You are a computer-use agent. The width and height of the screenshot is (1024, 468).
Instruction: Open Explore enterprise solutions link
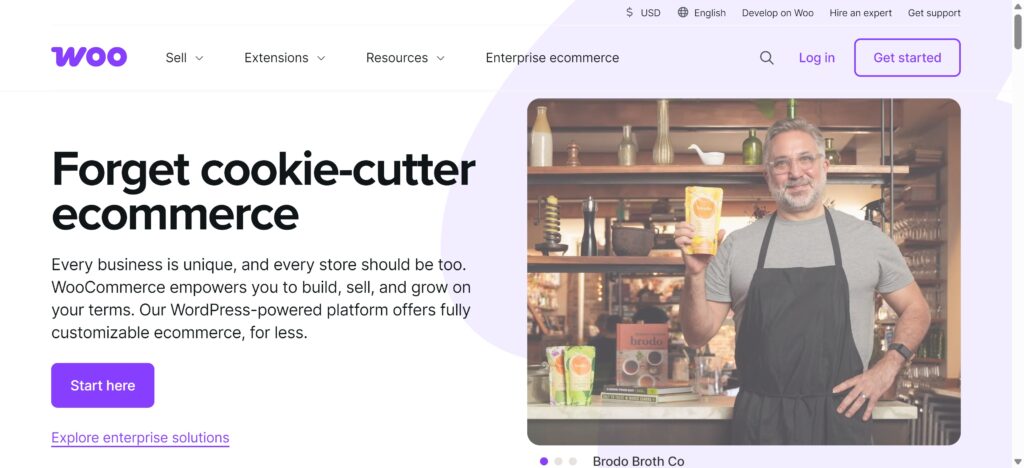click(x=140, y=438)
